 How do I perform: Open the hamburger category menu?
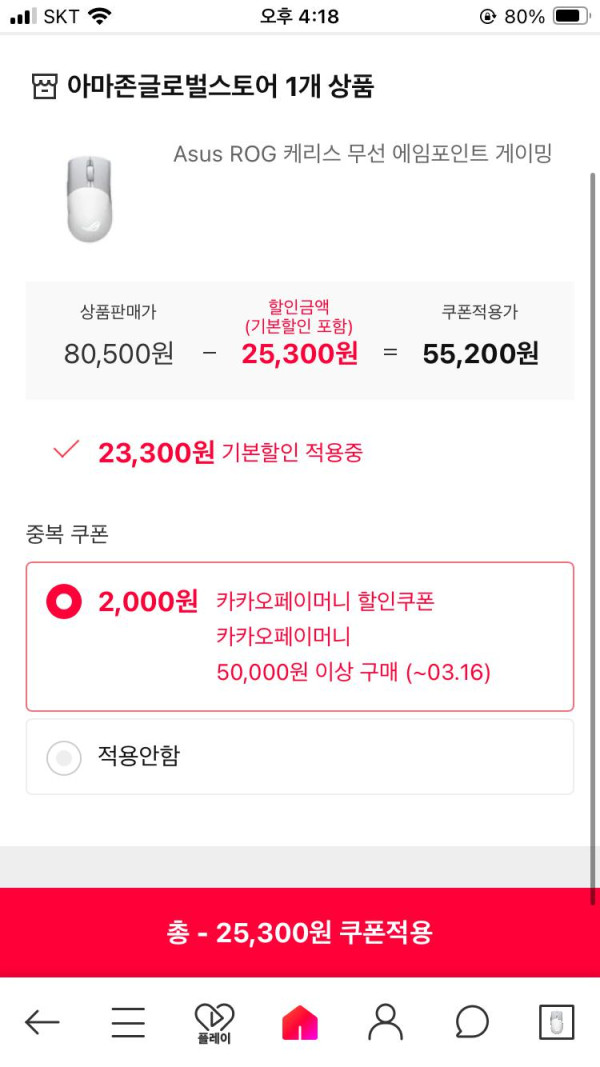128,1022
